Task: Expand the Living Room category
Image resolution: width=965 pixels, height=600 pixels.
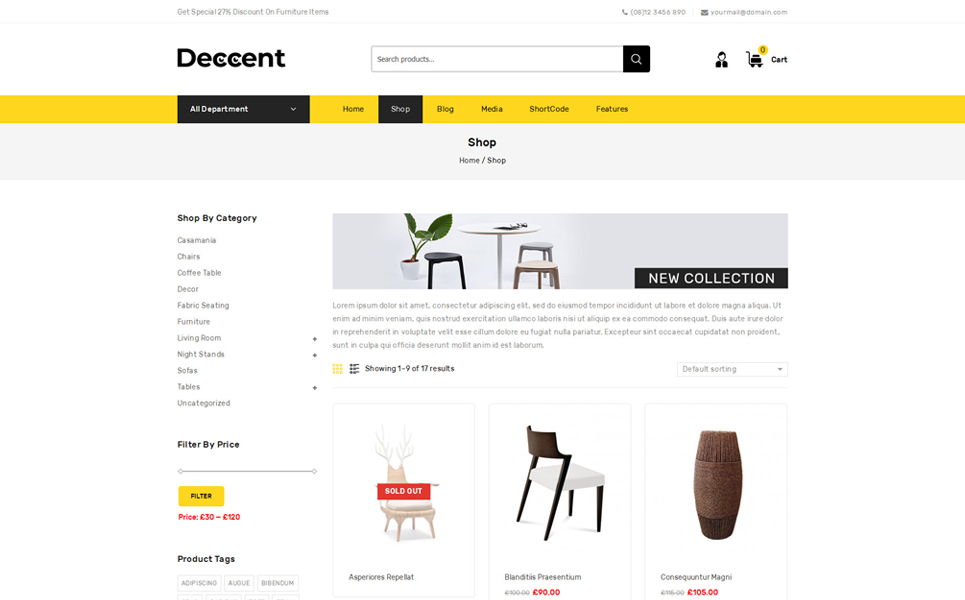Action: 314,339
